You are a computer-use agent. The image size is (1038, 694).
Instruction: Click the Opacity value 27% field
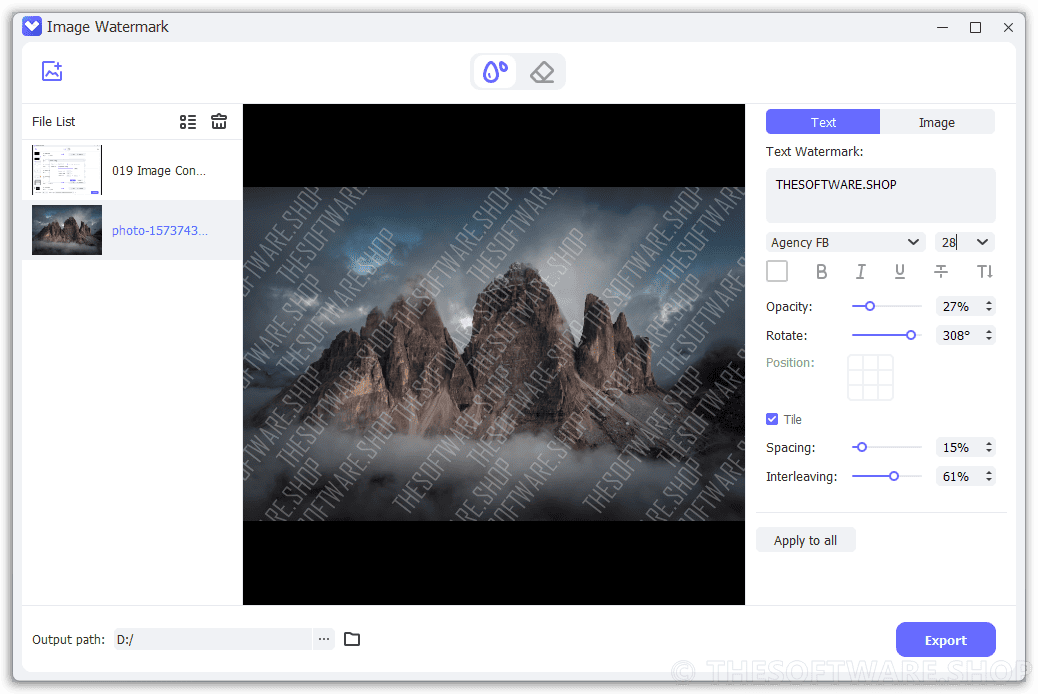(958, 306)
